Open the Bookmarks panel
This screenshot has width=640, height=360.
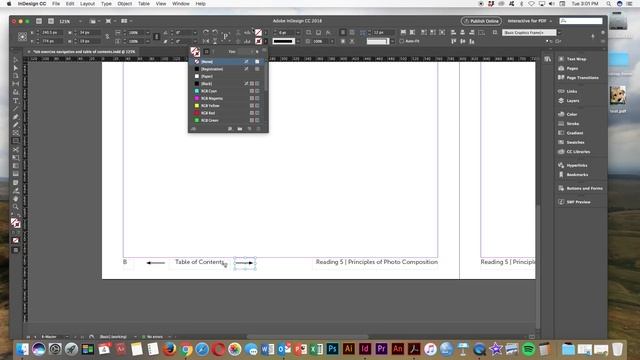[577, 175]
